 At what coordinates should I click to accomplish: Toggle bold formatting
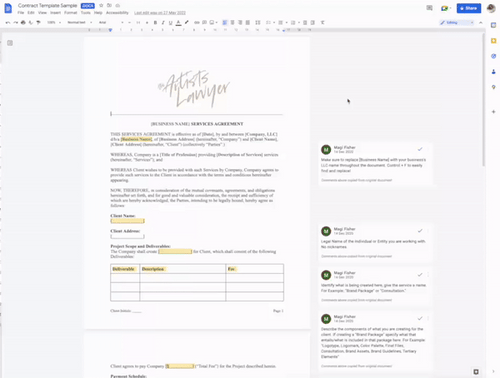point(155,23)
